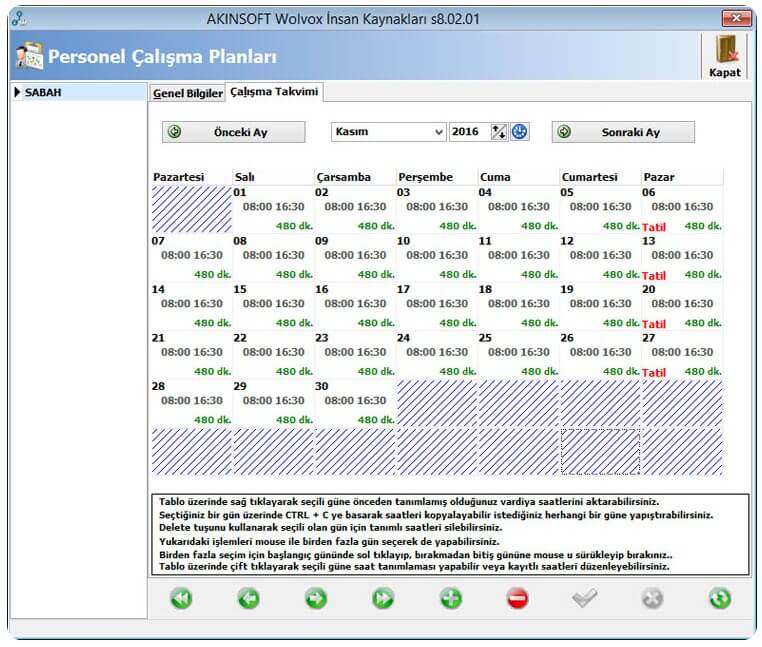Go to first record navigation button
This screenshot has height=647, width=762.
coord(181,598)
